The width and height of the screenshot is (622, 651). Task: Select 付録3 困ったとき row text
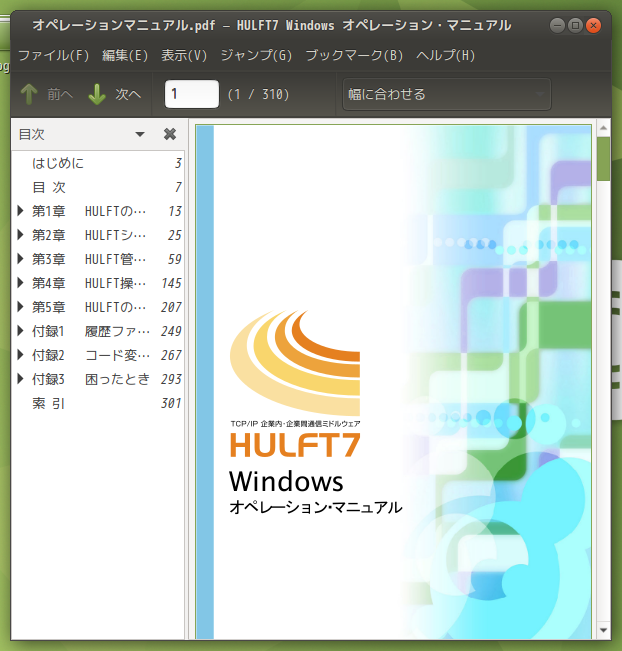point(91,379)
